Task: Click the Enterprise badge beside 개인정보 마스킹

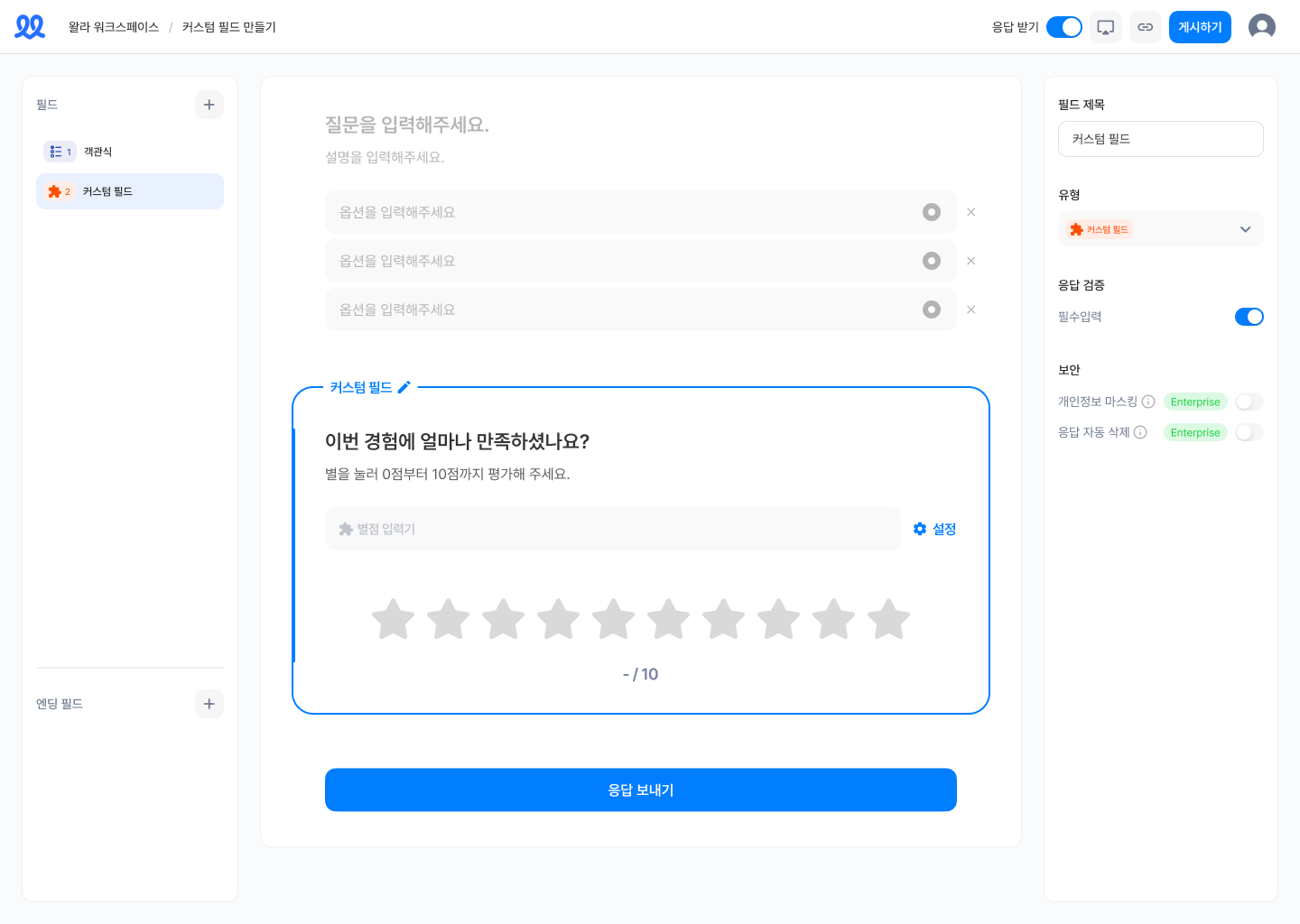Action: point(1195,402)
